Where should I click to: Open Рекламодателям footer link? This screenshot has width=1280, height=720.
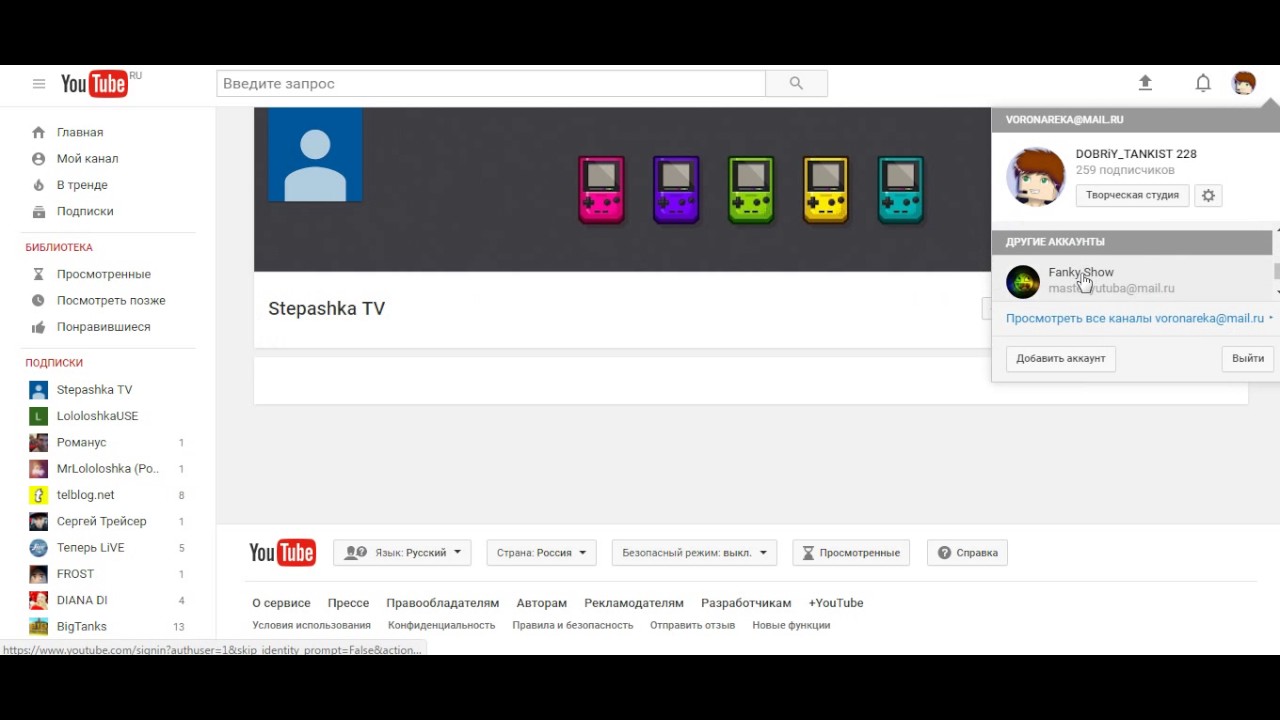pyautogui.click(x=634, y=603)
